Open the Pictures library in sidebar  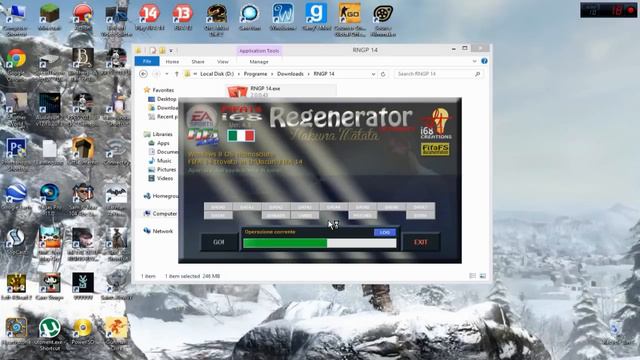[162, 169]
